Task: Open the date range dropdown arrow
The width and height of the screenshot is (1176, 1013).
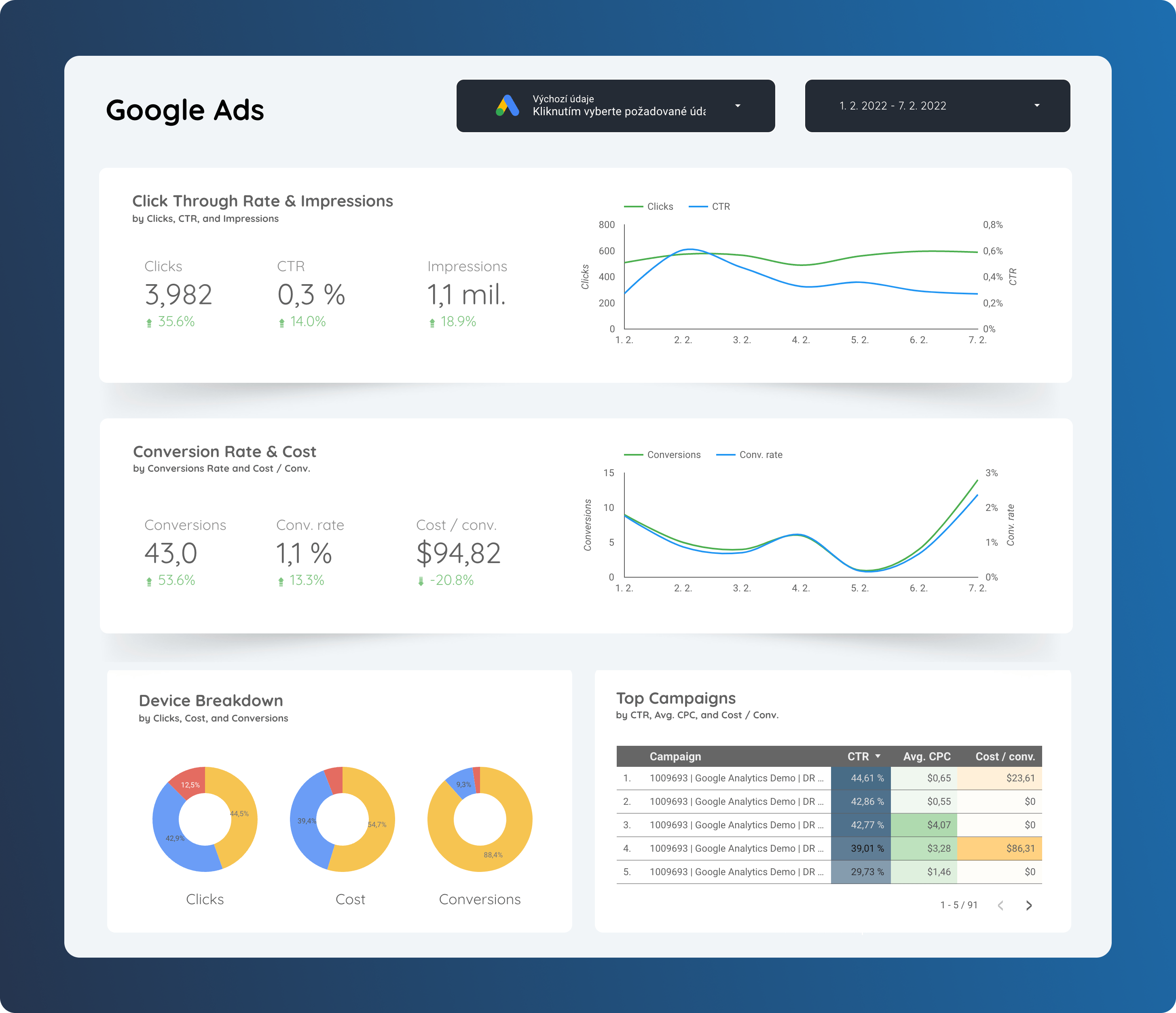Action: 1037,106
